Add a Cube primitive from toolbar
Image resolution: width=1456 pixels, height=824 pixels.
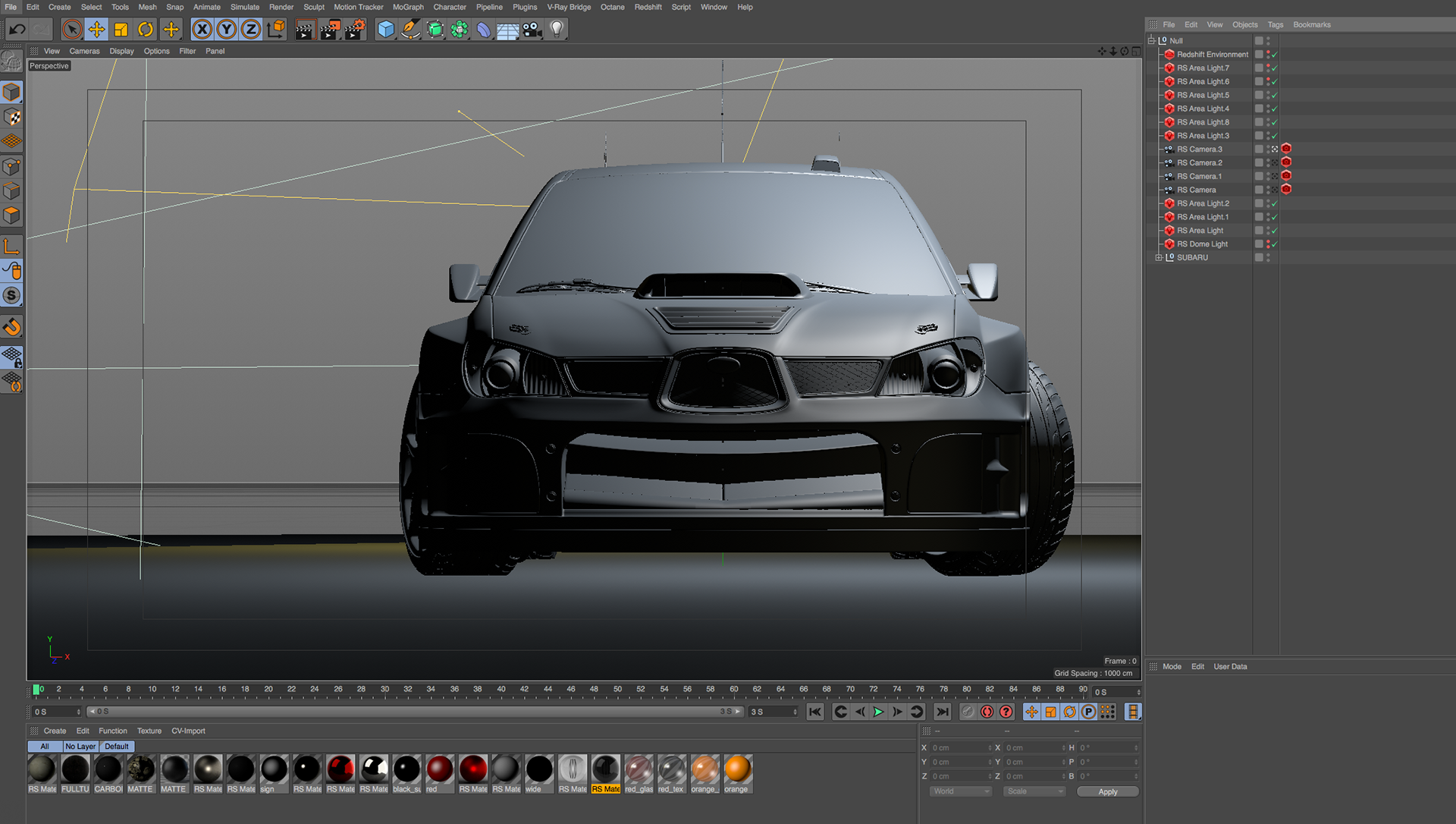point(386,30)
